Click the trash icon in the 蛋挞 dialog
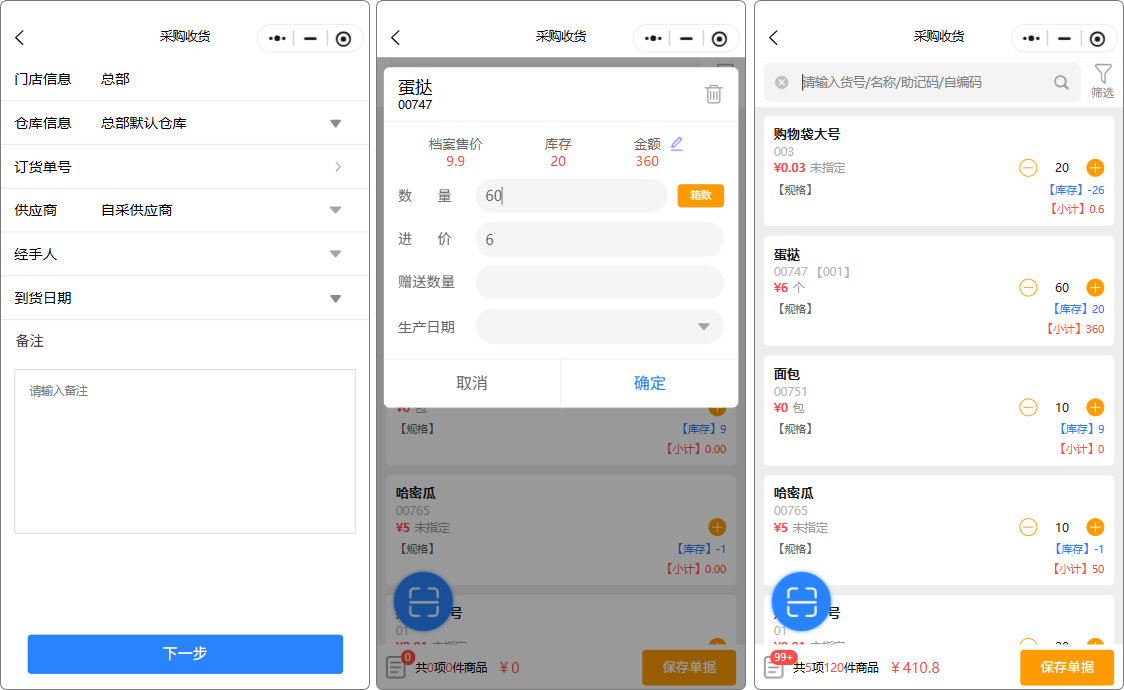Viewport: 1124px width, 690px height. [x=713, y=94]
